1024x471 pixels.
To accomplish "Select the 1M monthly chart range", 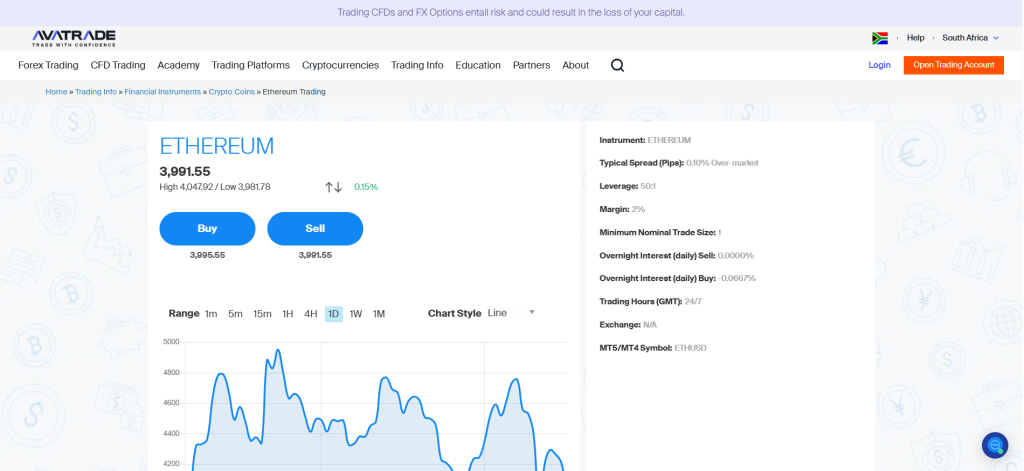I will [379, 314].
